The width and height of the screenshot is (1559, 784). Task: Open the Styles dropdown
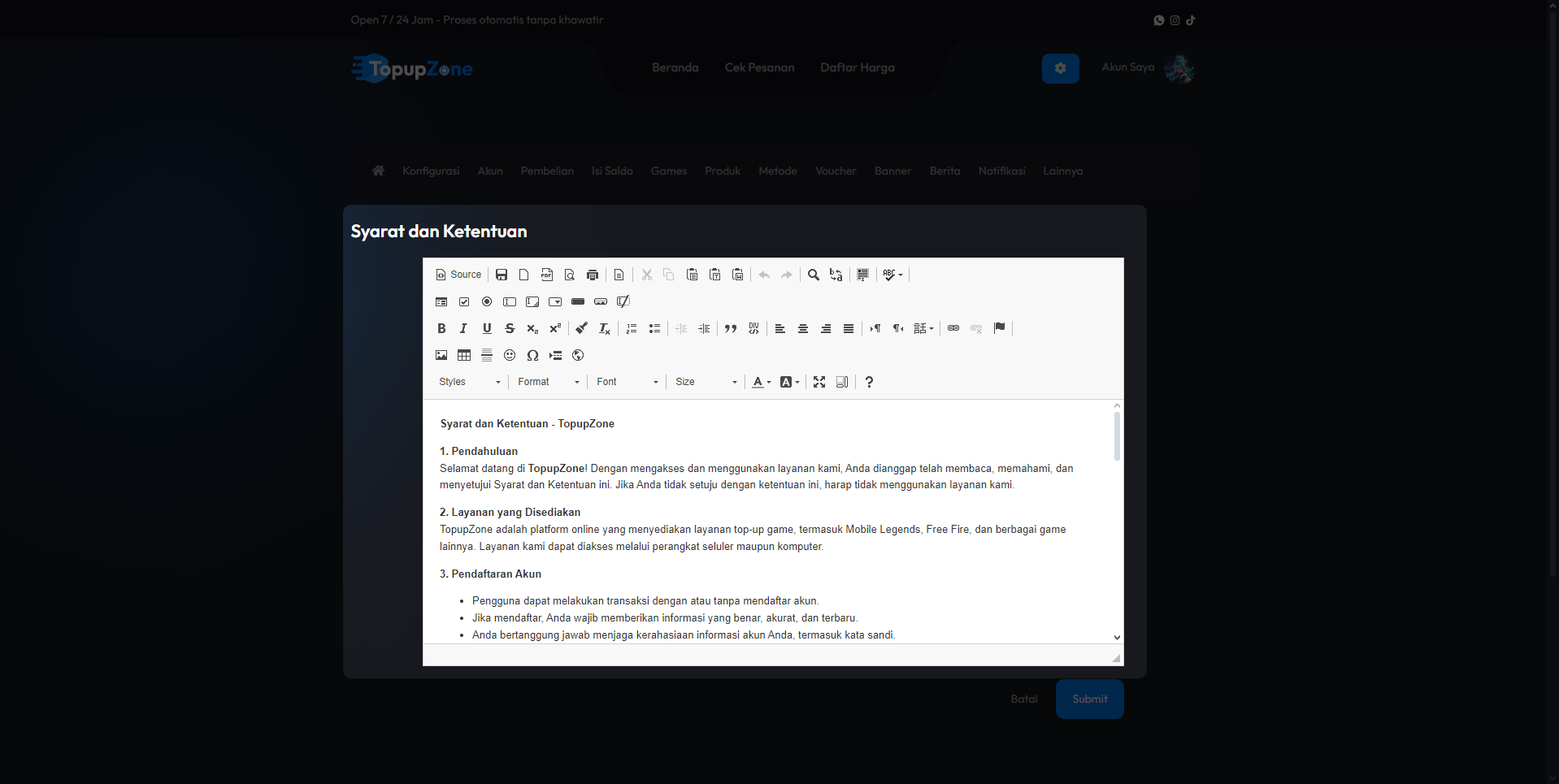tap(470, 382)
